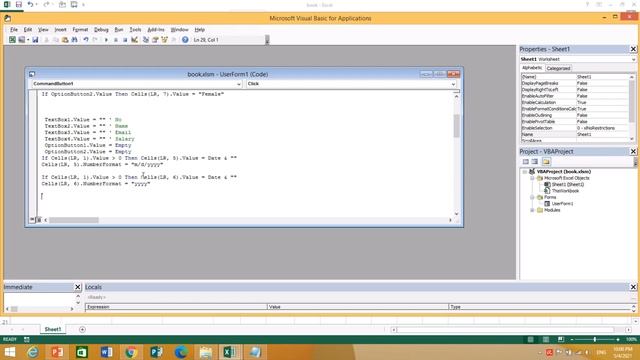Open the Insert menu
The width and height of the screenshot is (640, 360).
[x=60, y=30]
